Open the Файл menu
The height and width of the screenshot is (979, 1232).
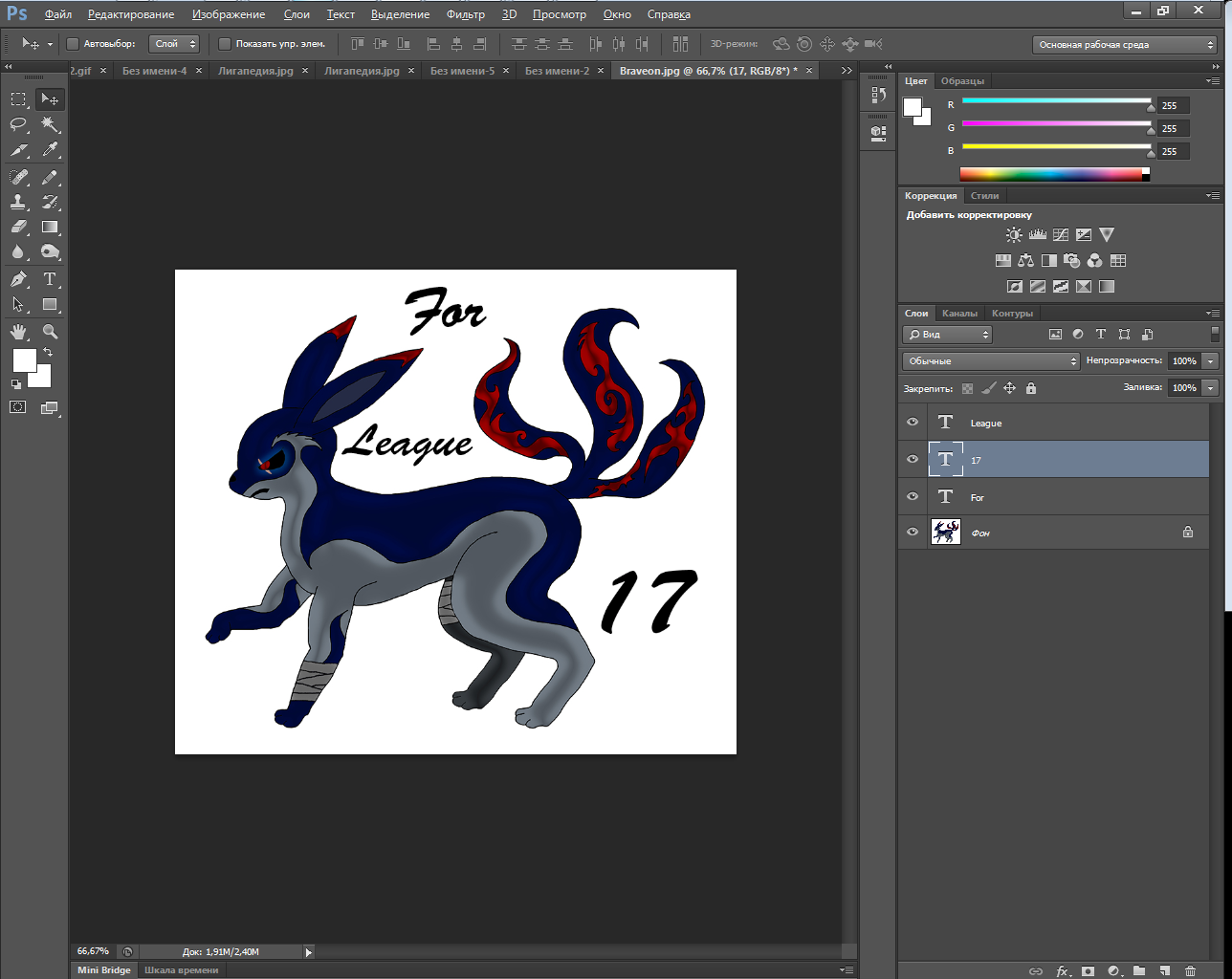click(x=58, y=14)
